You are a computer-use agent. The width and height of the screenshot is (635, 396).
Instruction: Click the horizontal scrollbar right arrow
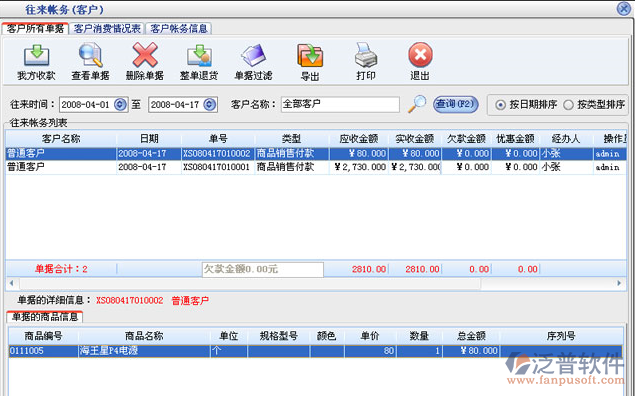(x=619, y=283)
